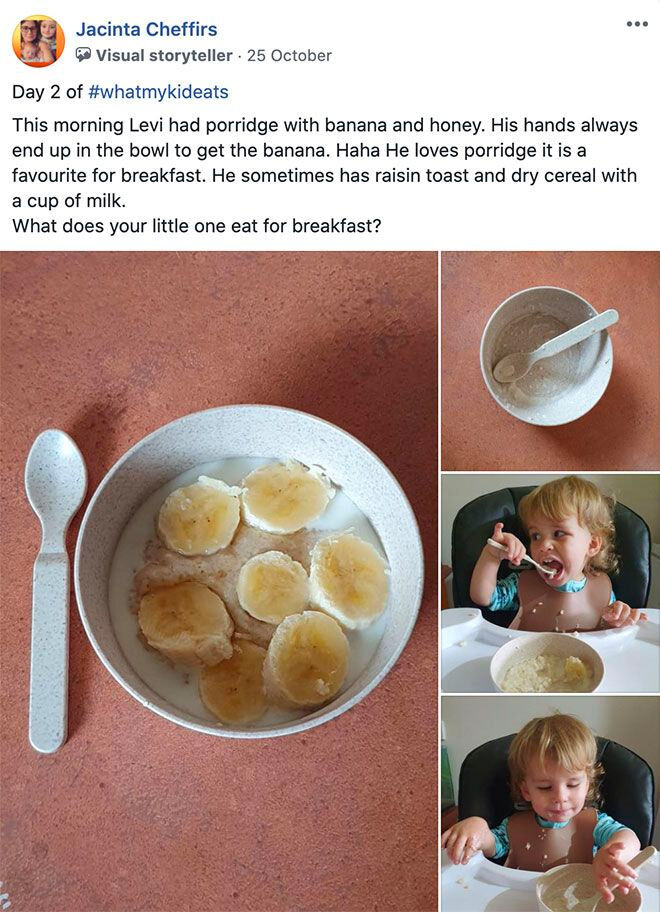Open the 25 October post timestamp

click(289, 55)
